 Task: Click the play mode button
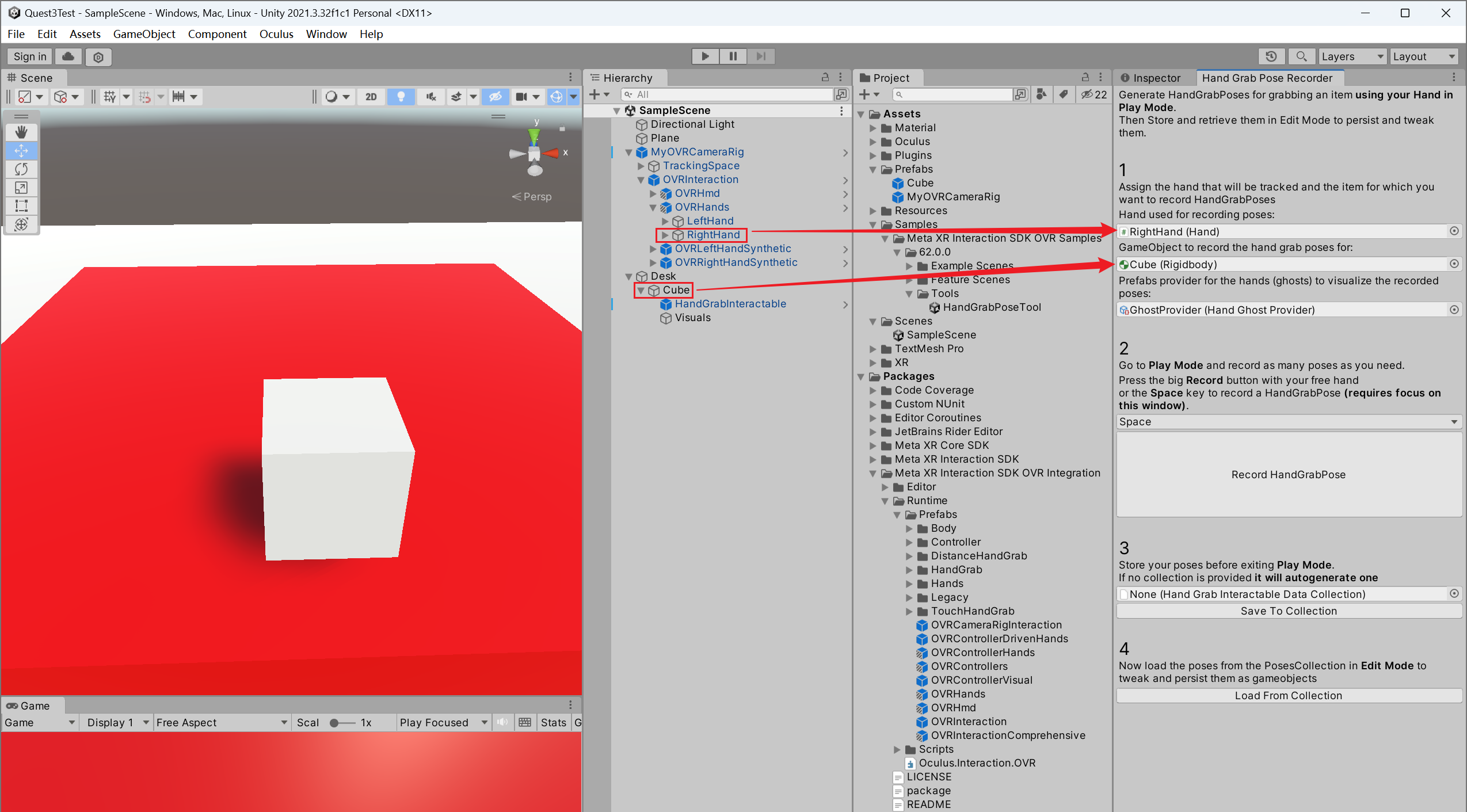pos(705,56)
